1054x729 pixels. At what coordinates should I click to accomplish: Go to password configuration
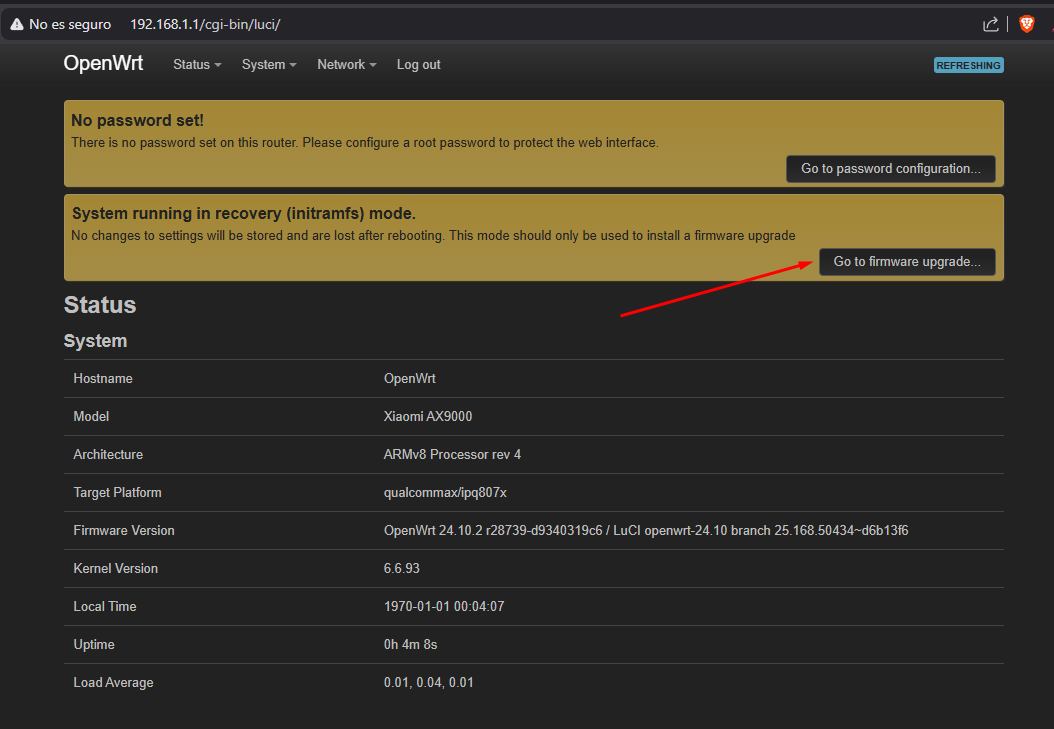[890, 168]
